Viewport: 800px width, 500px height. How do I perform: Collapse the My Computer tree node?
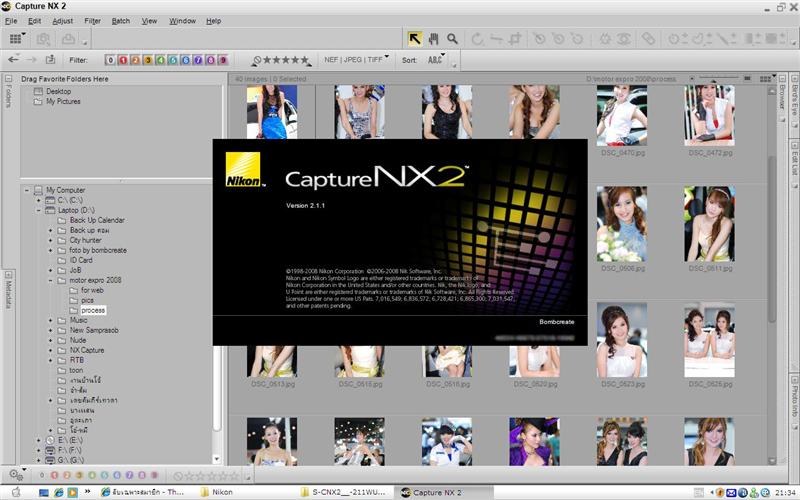tap(27, 190)
